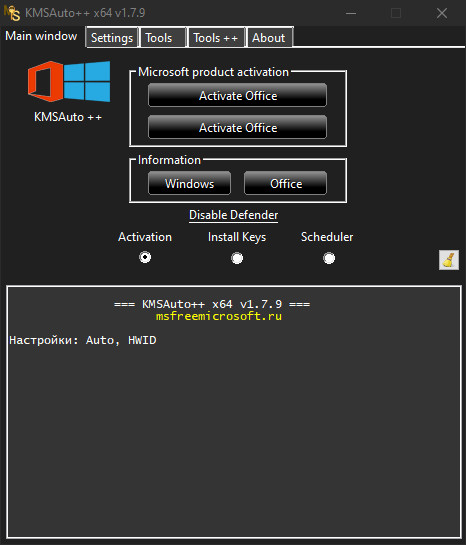This screenshot has height=545, width=466.
Task: Click the msfreemicrosoft.ru text in log
Action: (x=219, y=316)
